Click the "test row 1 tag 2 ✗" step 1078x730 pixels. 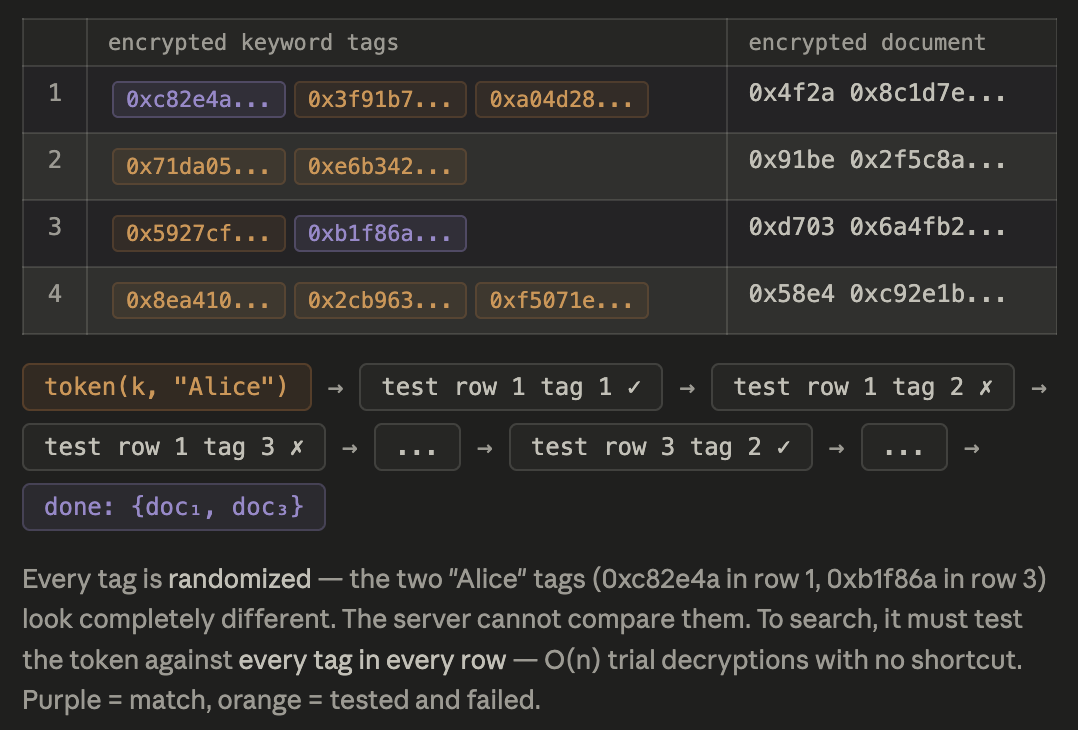pos(862,387)
